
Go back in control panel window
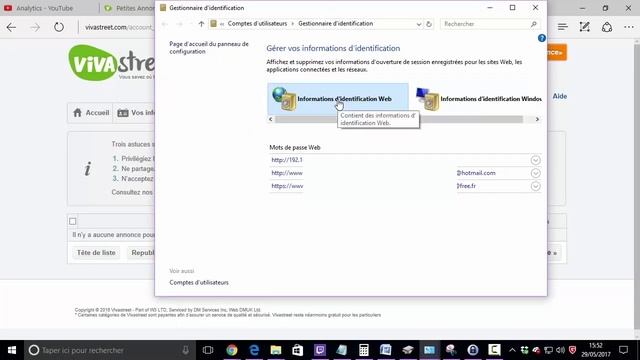(x=164, y=24)
